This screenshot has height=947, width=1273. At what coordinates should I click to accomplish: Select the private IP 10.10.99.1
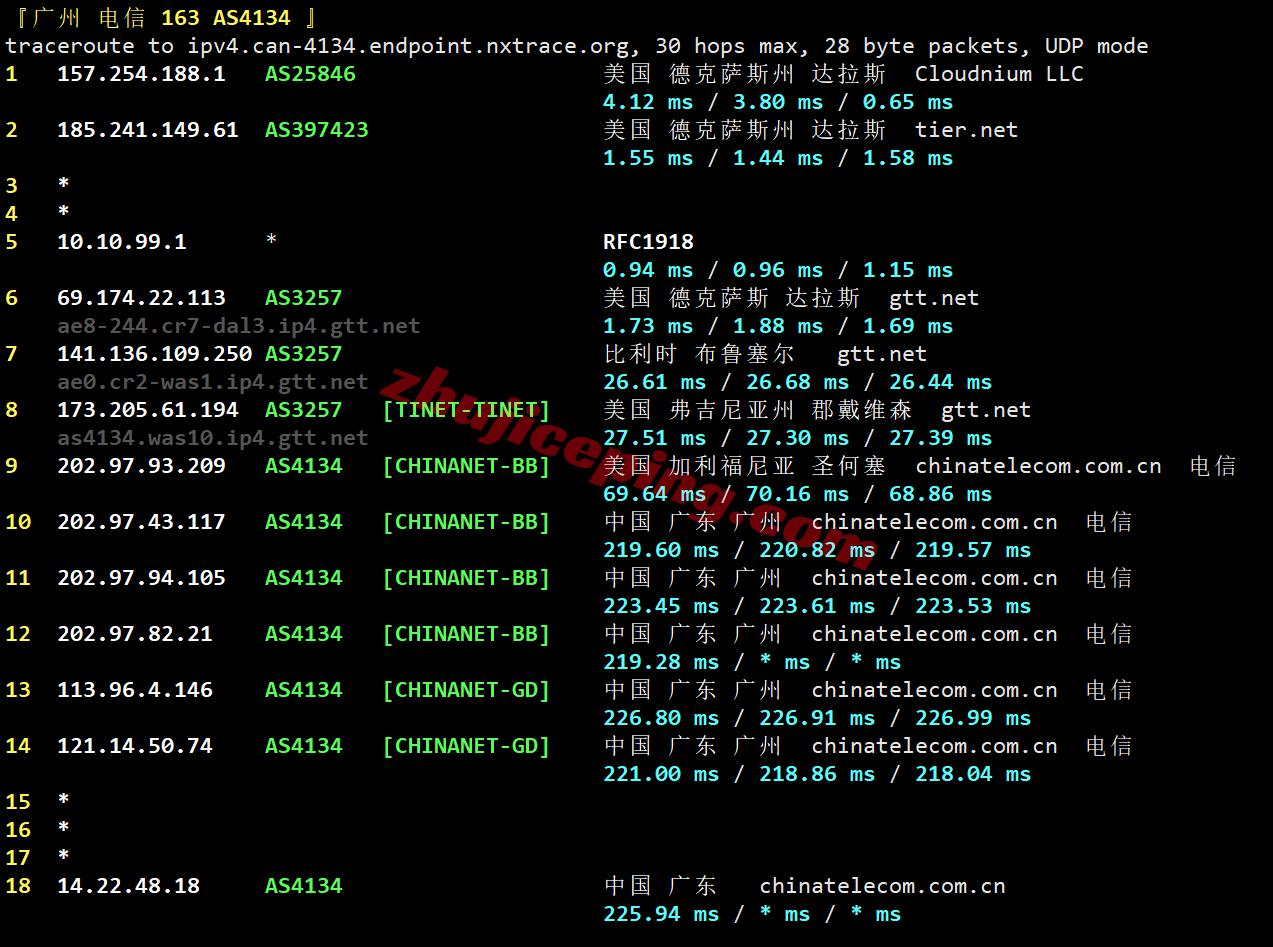click(x=122, y=242)
